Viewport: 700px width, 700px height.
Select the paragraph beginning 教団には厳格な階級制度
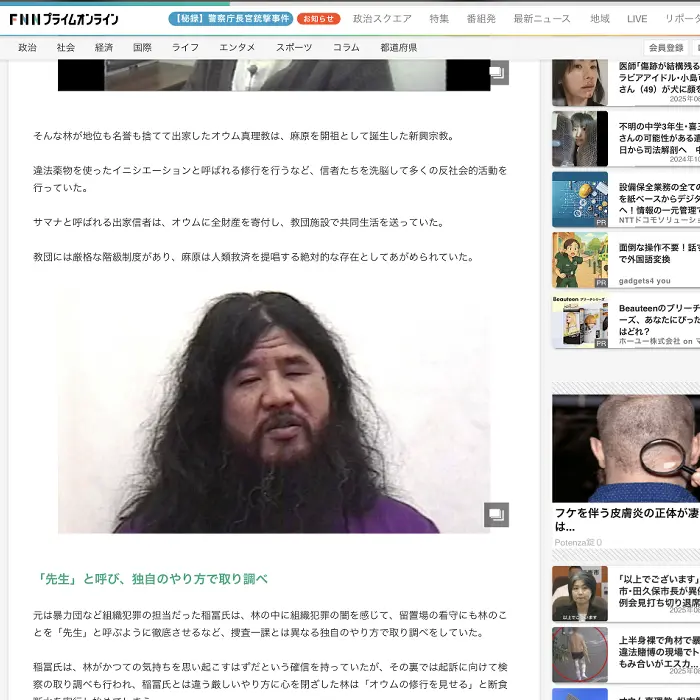pos(254,257)
